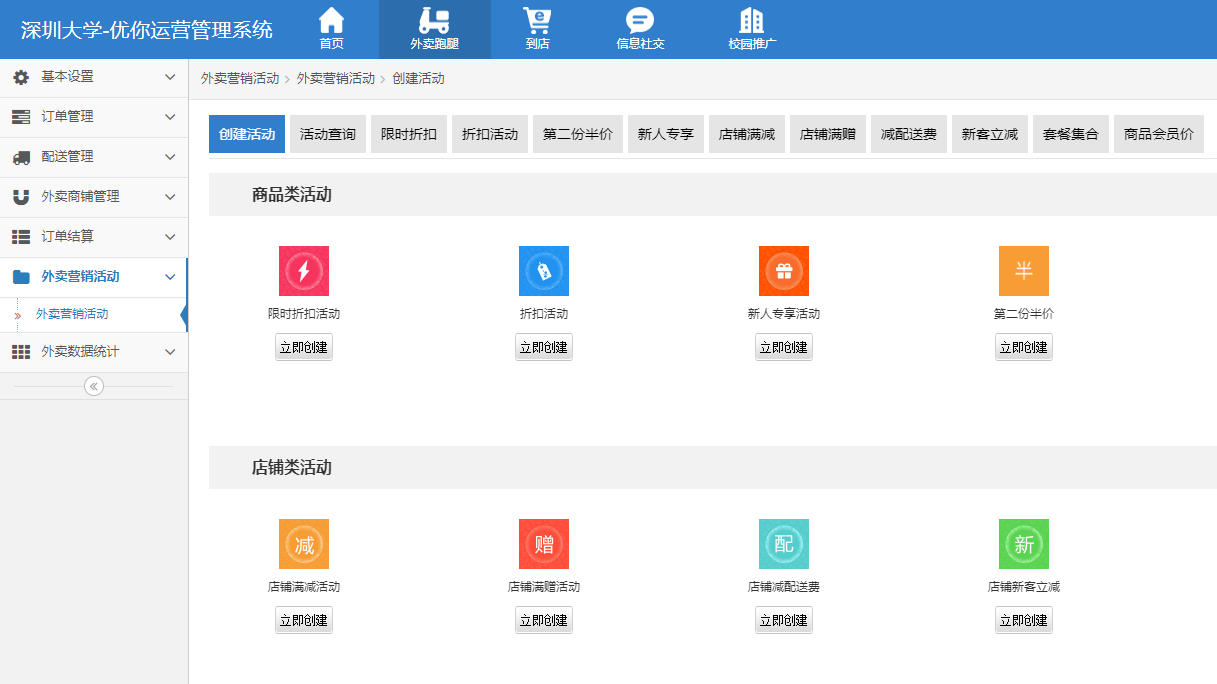Click the teal 店铺减配送费 配 icon
This screenshot has width=1217, height=684.
pyautogui.click(x=784, y=544)
